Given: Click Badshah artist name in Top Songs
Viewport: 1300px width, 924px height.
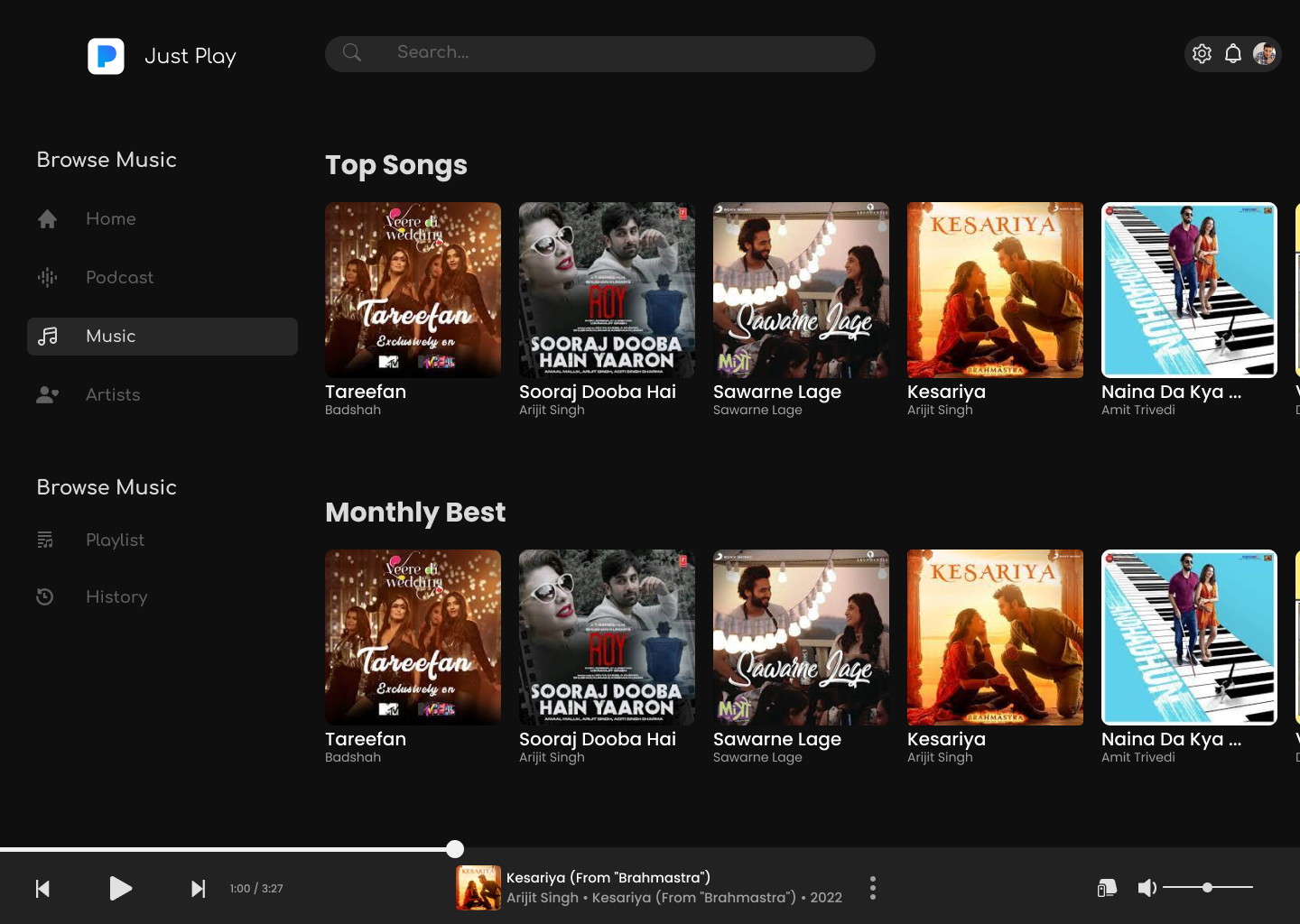Looking at the screenshot, I should click(x=353, y=410).
